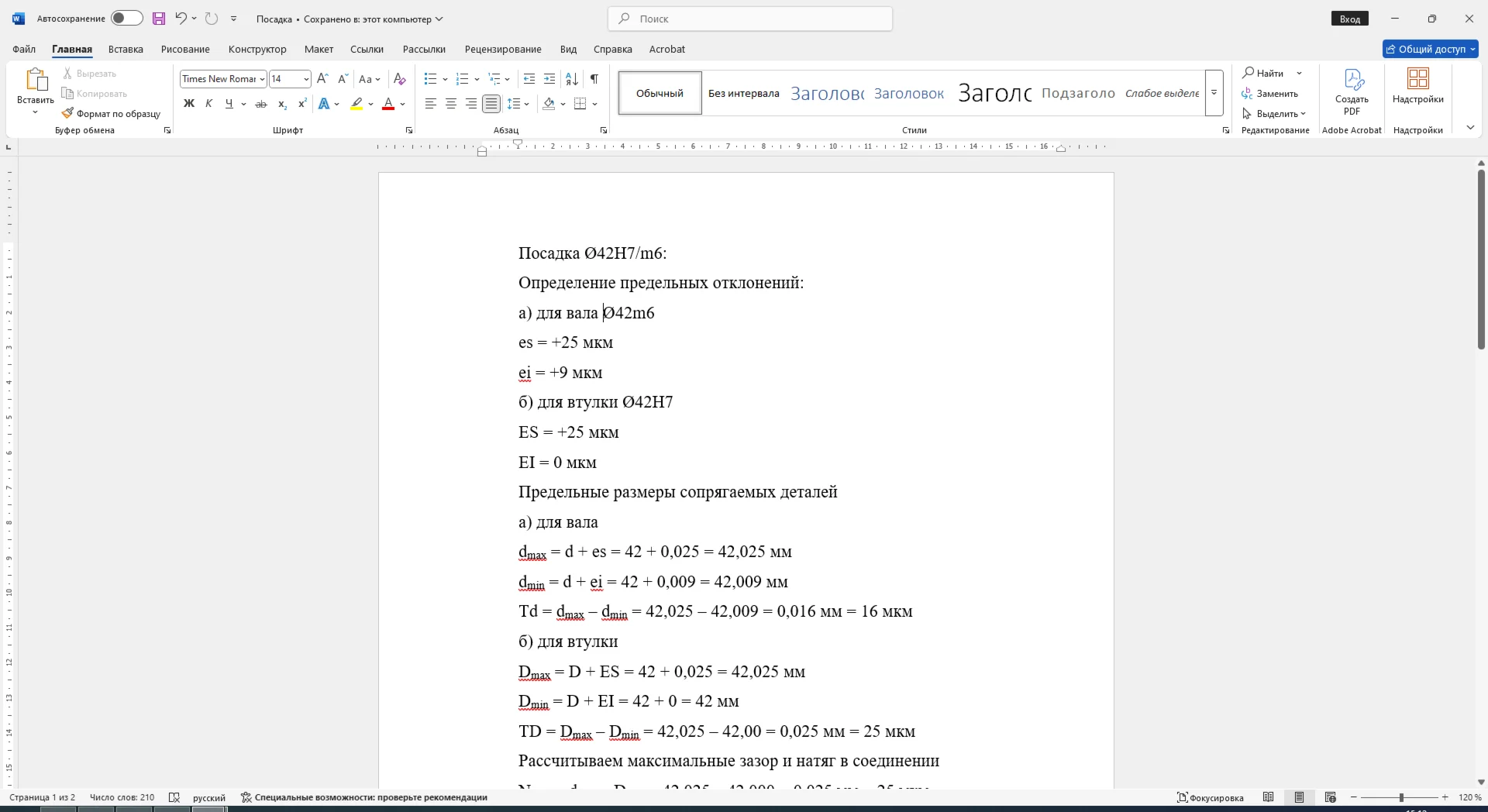Click the Paste clipboard icon
Screen dimensions: 1488x812
(x=35, y=80)
